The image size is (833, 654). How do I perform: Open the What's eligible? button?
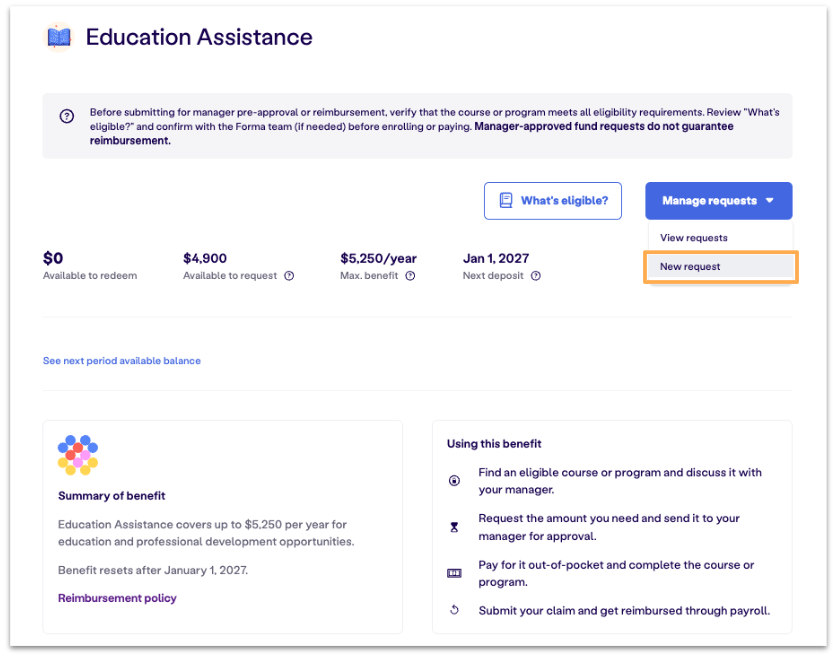(552, 201)
